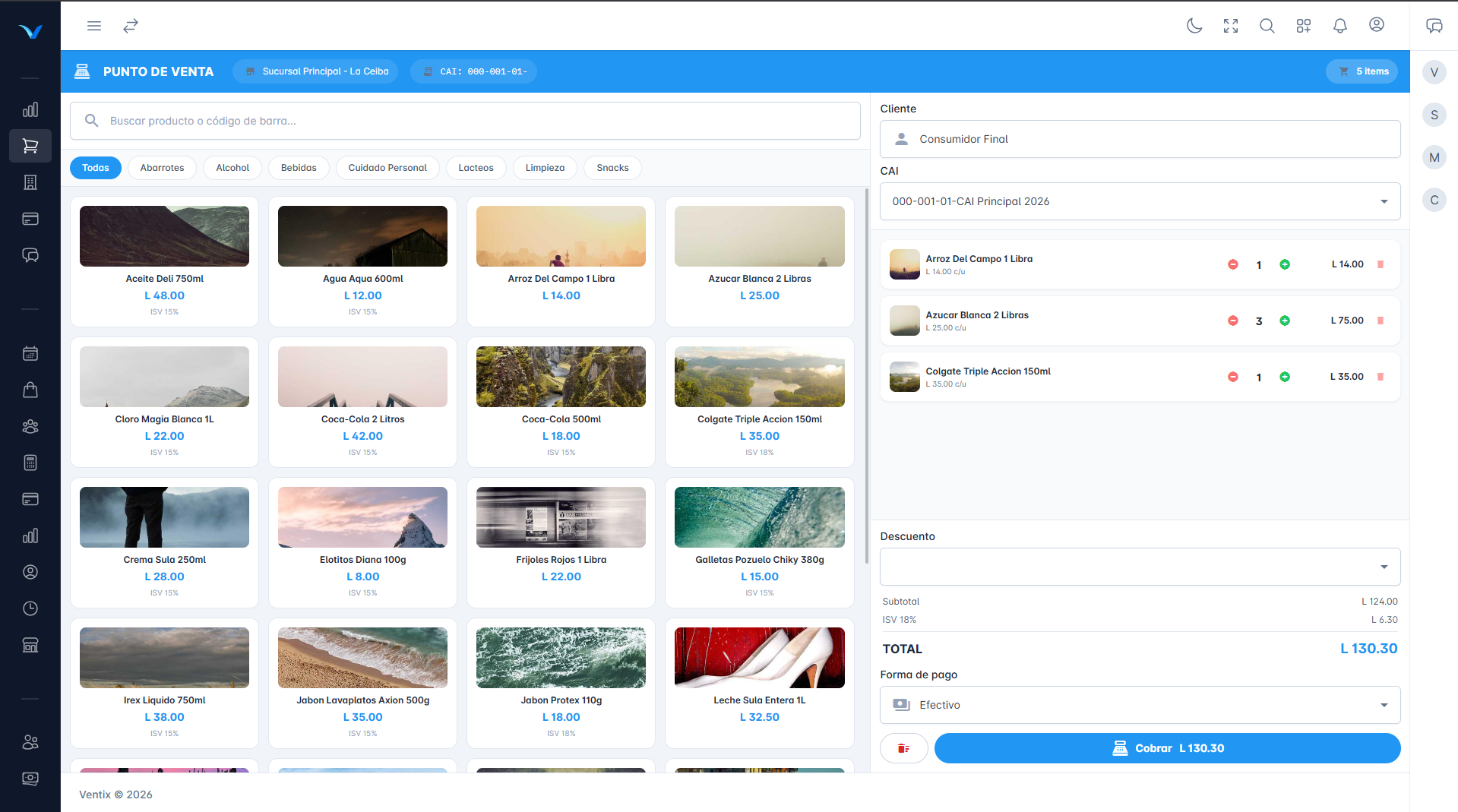The width and height of the screenshot is (1458, 812).
Task: Decrease Colgate Triple Accion quantity
Action: 1233,377
